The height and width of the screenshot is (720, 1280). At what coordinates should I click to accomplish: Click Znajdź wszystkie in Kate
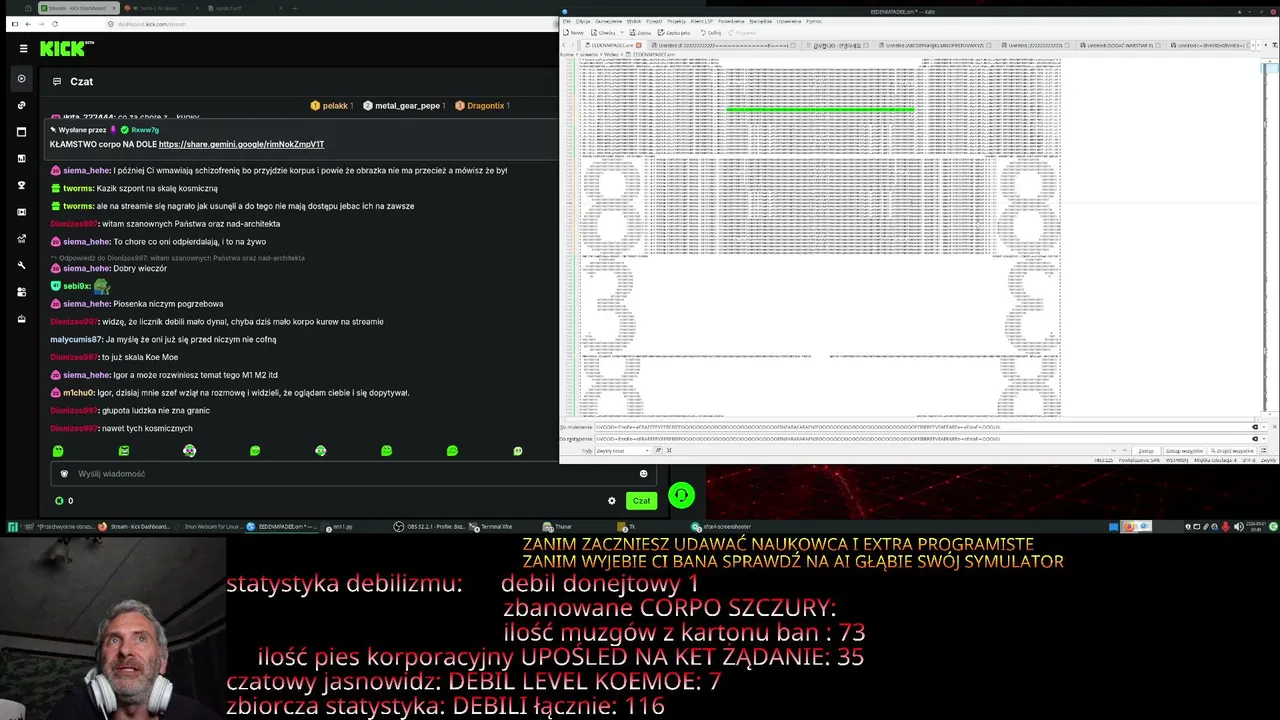pos(1232,451)
